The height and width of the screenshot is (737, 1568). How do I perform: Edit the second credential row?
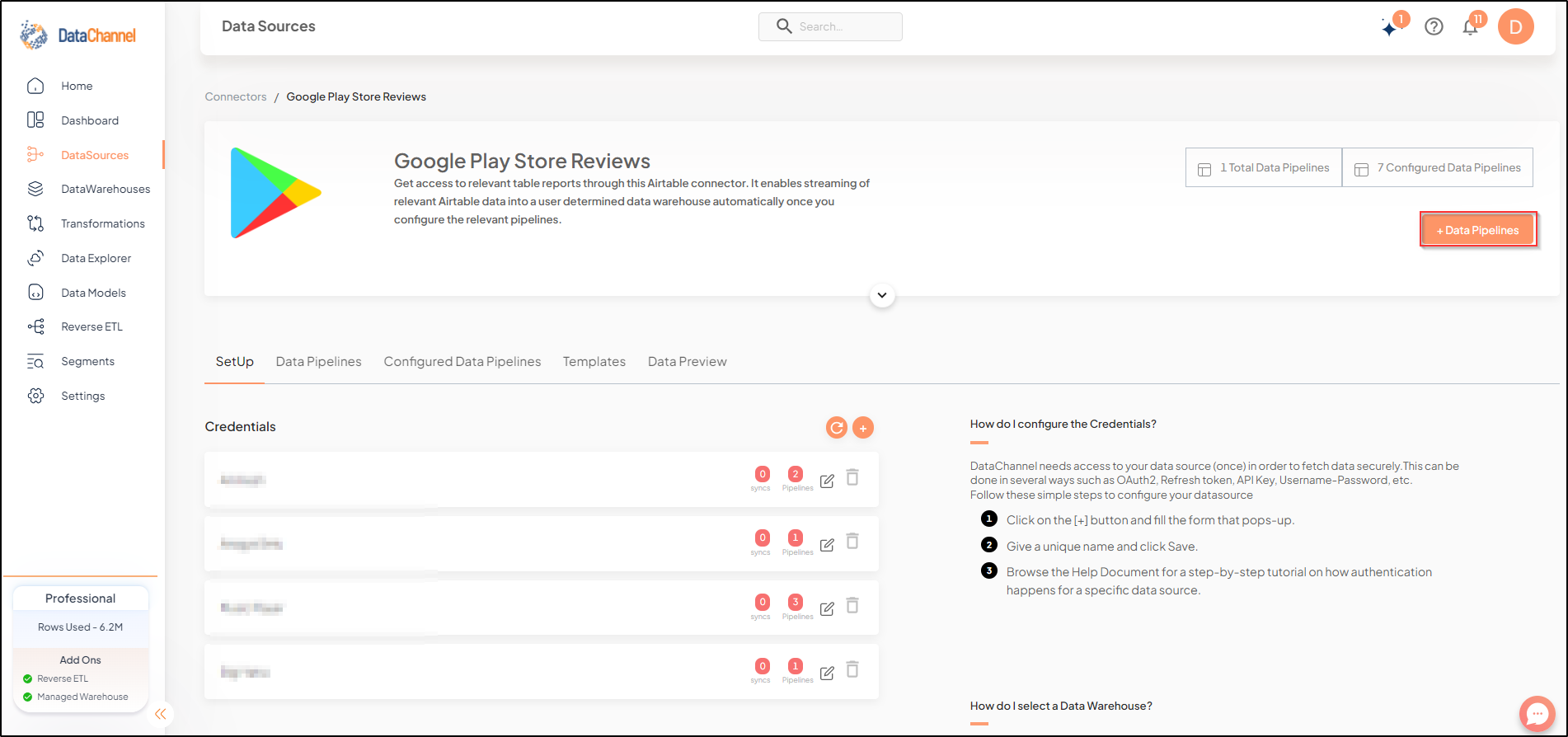pos(827,544)
